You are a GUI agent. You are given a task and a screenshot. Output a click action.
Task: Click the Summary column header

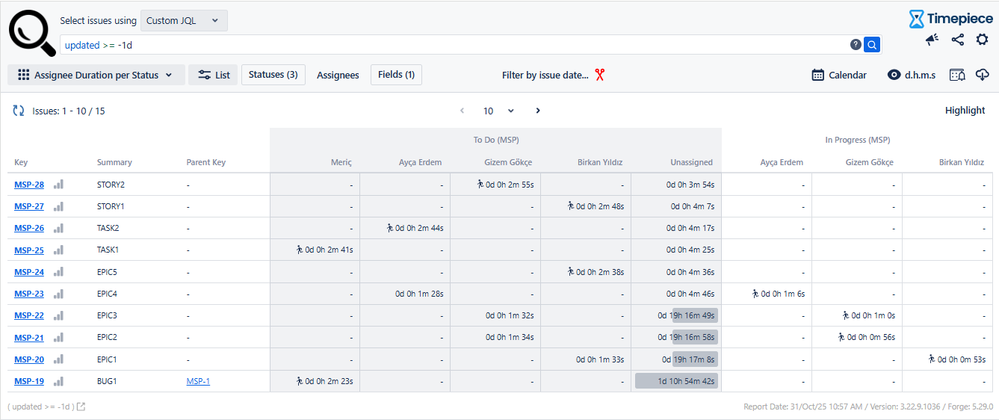[114, 163]
